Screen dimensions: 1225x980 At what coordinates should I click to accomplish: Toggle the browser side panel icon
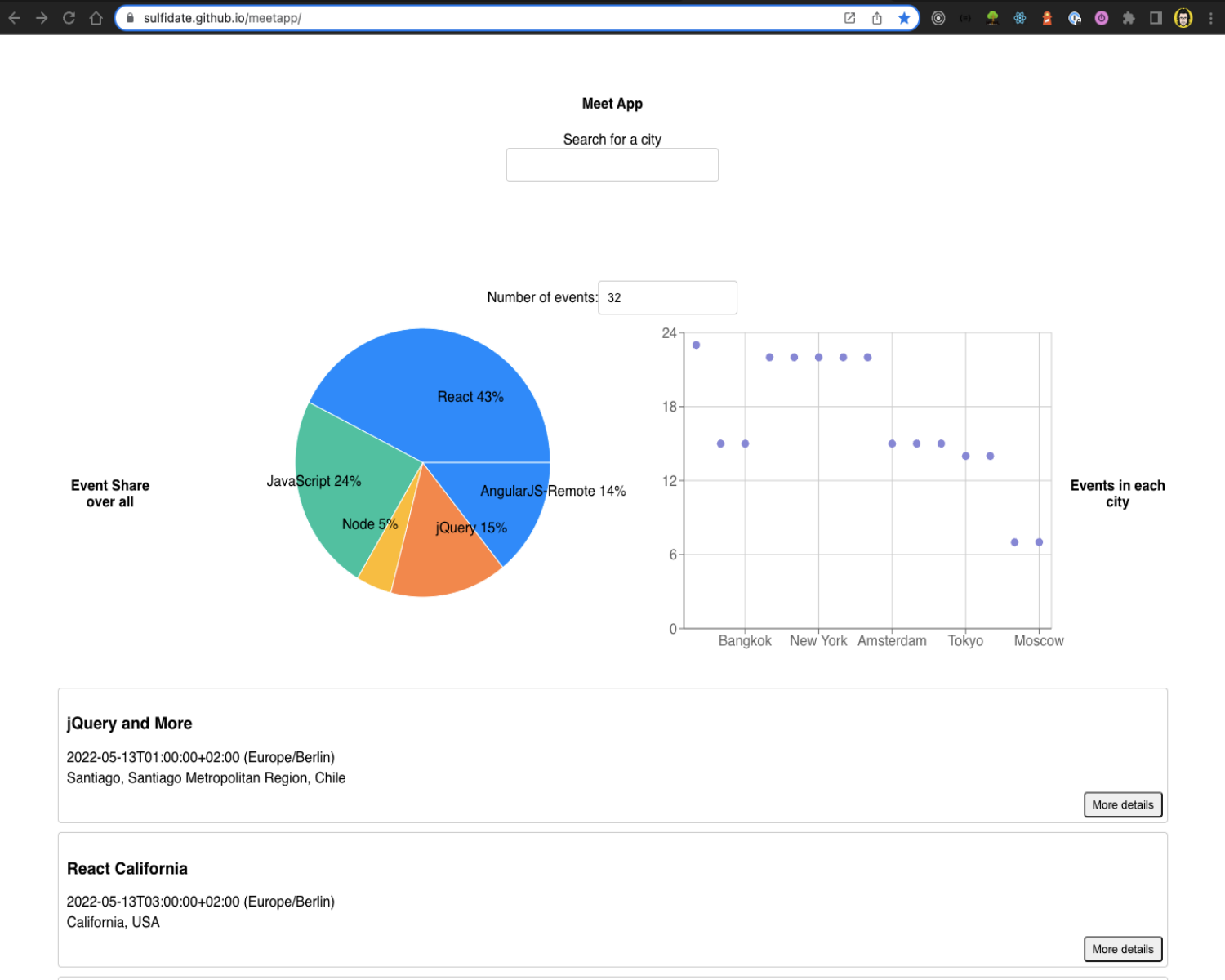(x=1156, y=18)
